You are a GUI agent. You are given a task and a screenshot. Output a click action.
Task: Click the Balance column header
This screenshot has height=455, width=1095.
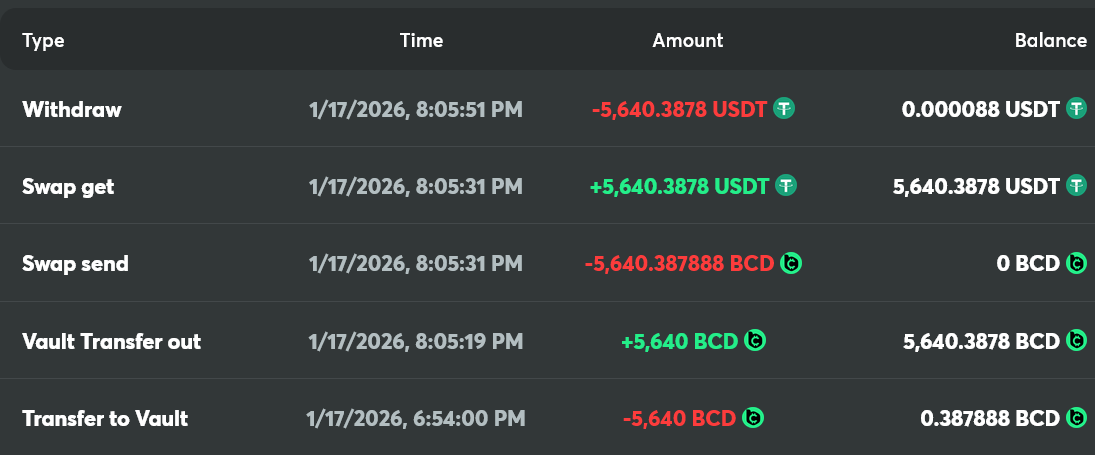pyautogui.click(x=1050, y=41)
